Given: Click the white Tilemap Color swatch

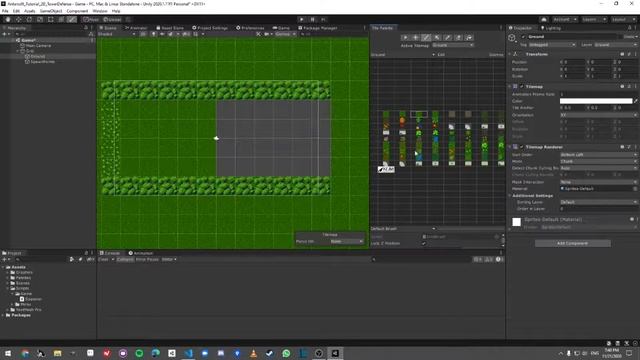Looking at the screenshot, I should click(x=596, y=101).
